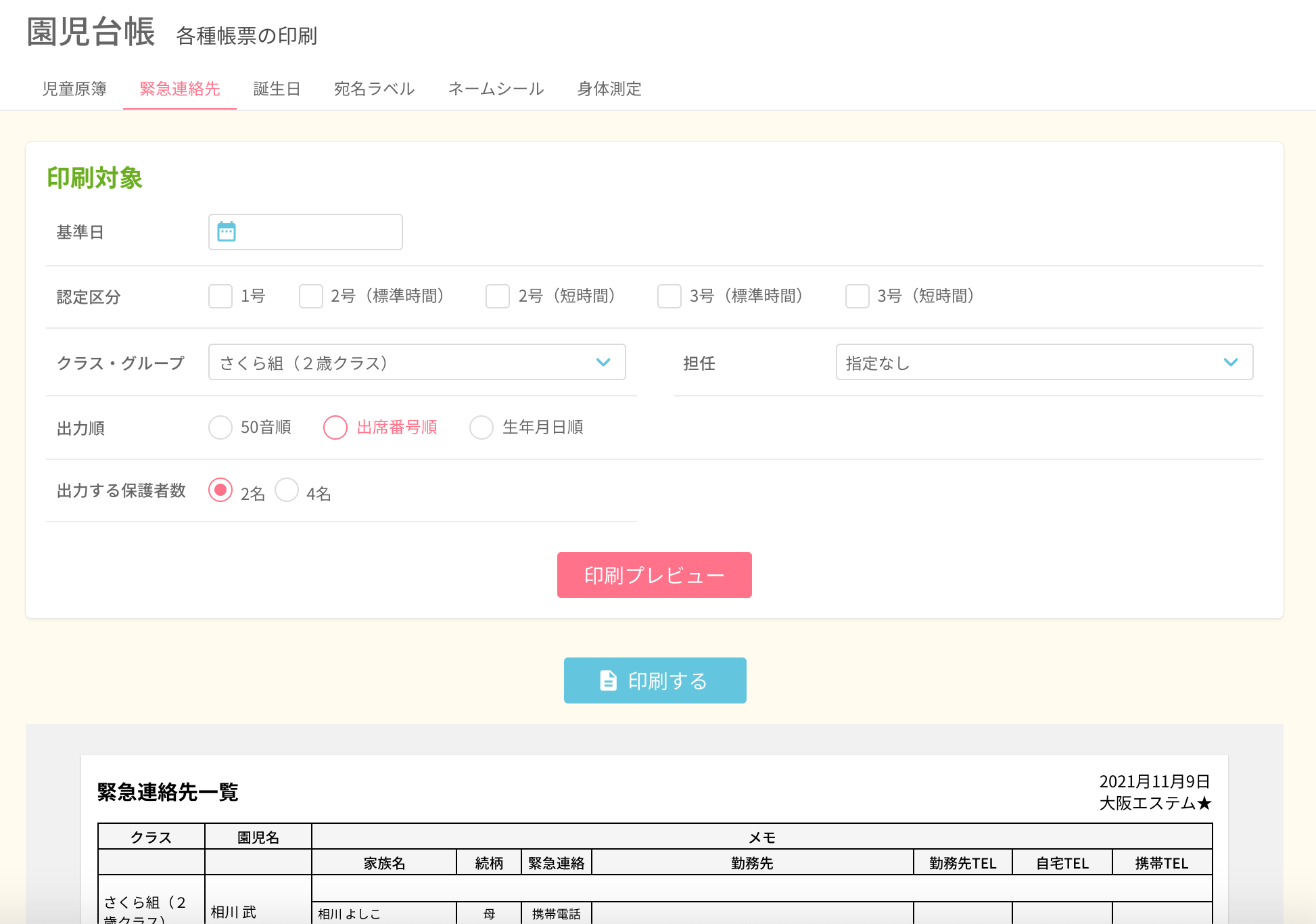Screen dimensions: 1316x924
Task: Open the 担任 dropdown showing 指定なし
Action: 1044,363
